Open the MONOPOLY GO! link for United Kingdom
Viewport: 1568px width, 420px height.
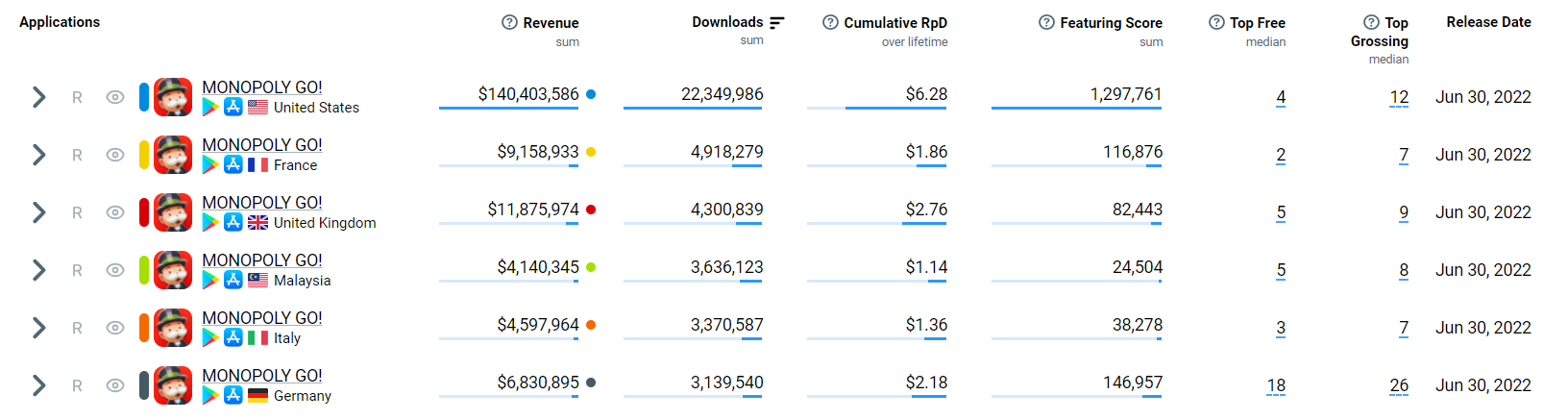pyautogui.click(x=262, y=203)
